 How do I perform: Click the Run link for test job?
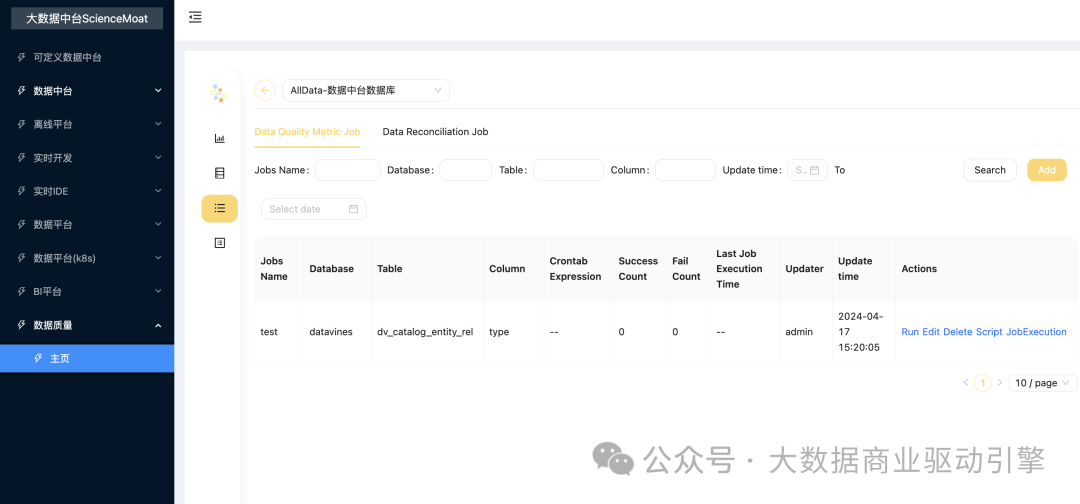coord(909,332)
